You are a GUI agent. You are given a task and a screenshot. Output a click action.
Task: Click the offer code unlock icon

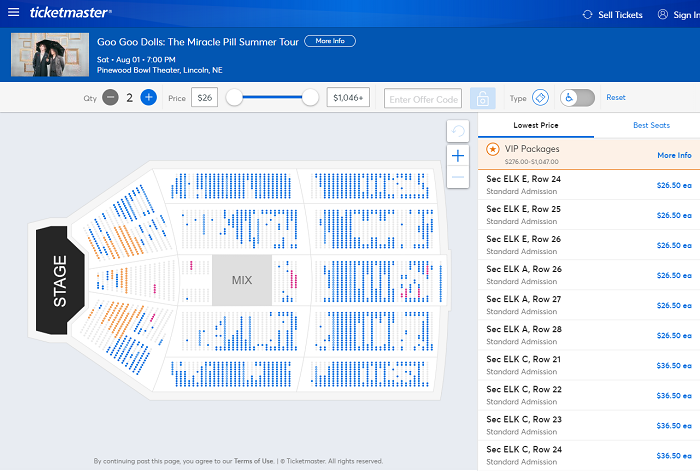[482, 98]
